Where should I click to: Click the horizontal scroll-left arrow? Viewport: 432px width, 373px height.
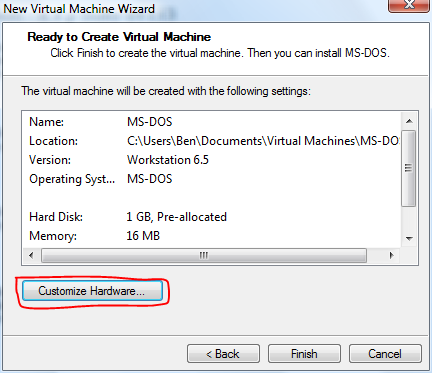pos(31,256)
